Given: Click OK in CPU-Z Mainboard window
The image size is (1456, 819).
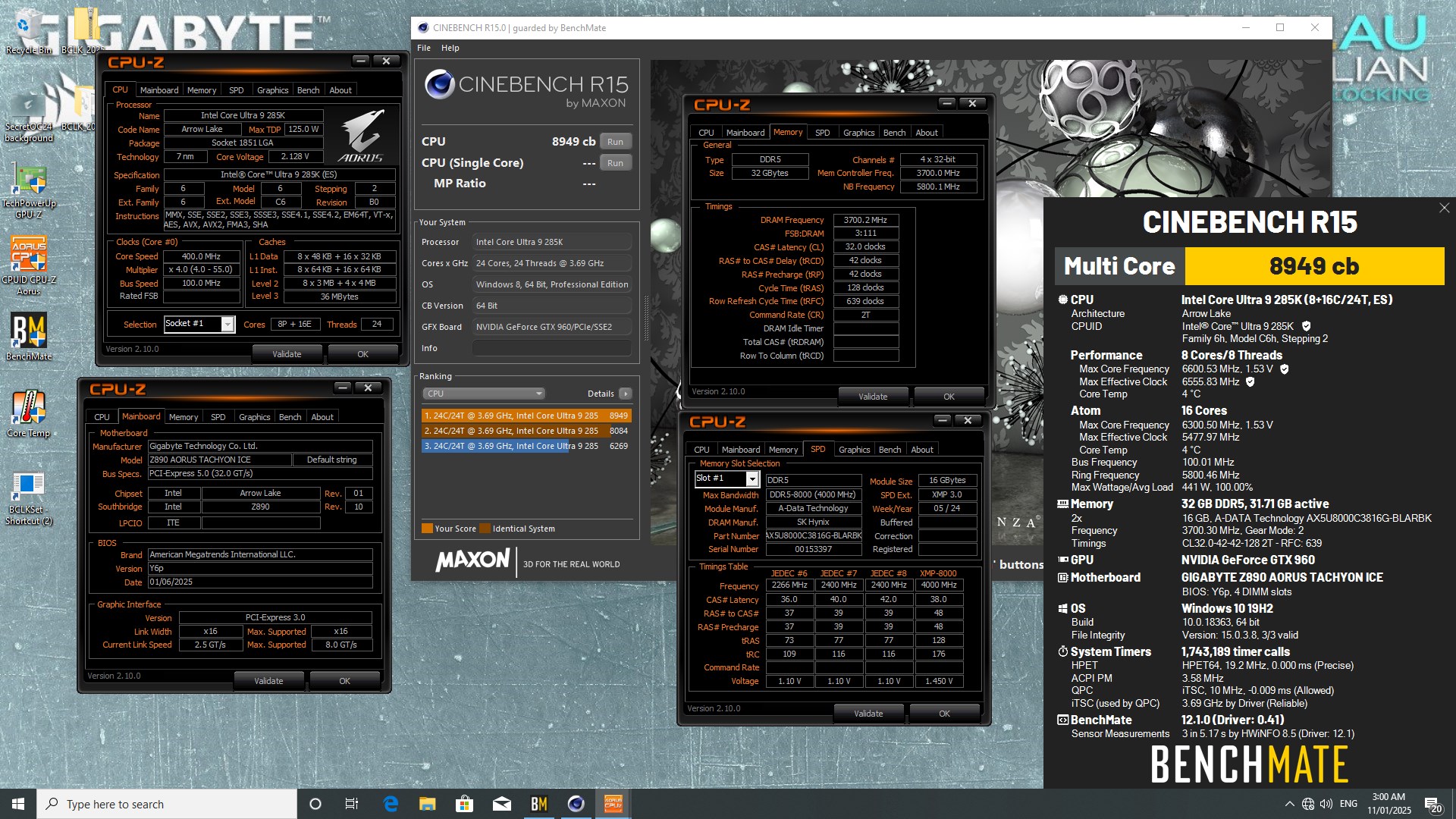Looking at the screenshot, I should 345,681.
